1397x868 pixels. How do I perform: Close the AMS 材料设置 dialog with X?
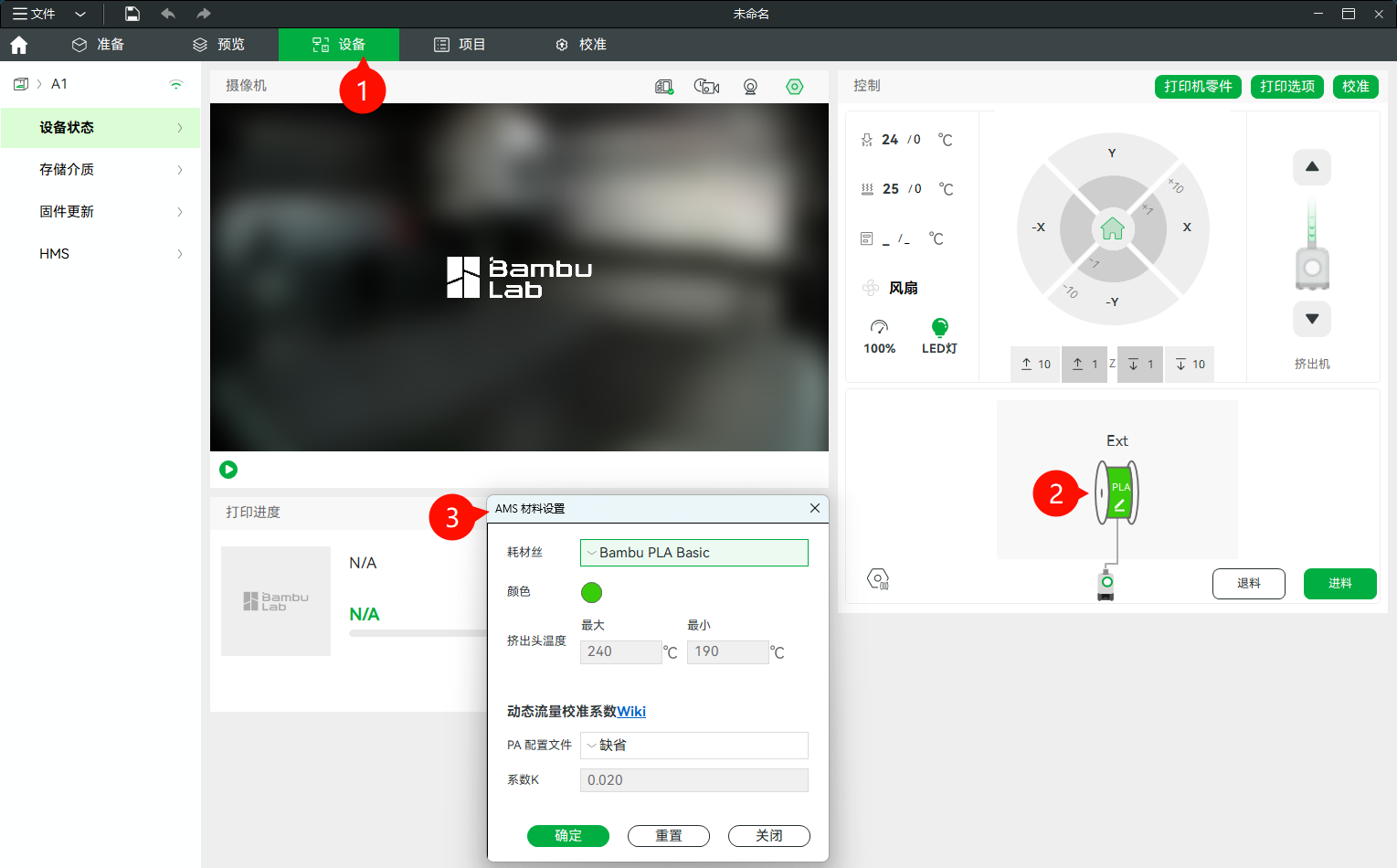[815, 508]
